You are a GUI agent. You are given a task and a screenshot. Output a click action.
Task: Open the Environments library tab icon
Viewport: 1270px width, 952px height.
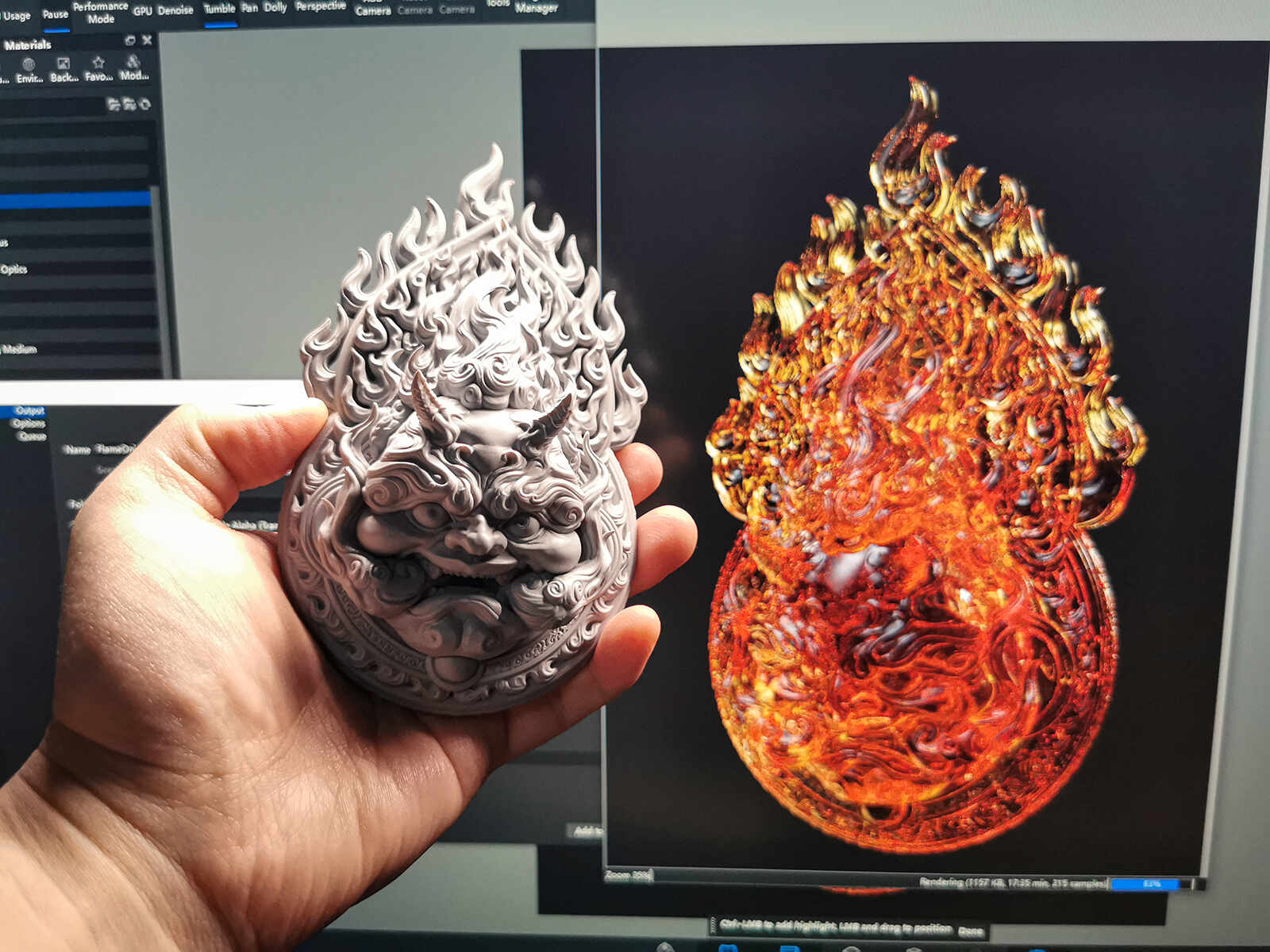(29, 68)
